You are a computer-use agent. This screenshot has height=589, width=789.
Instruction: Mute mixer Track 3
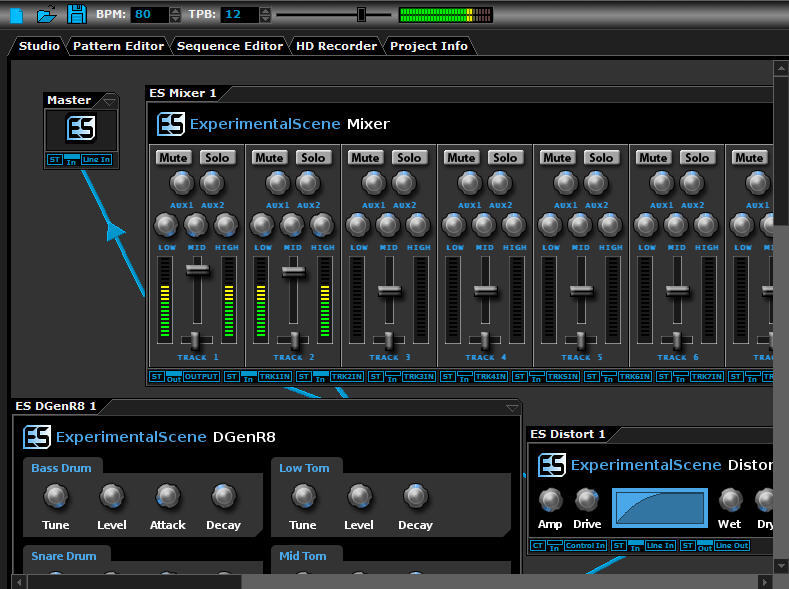tap(365, 157)
